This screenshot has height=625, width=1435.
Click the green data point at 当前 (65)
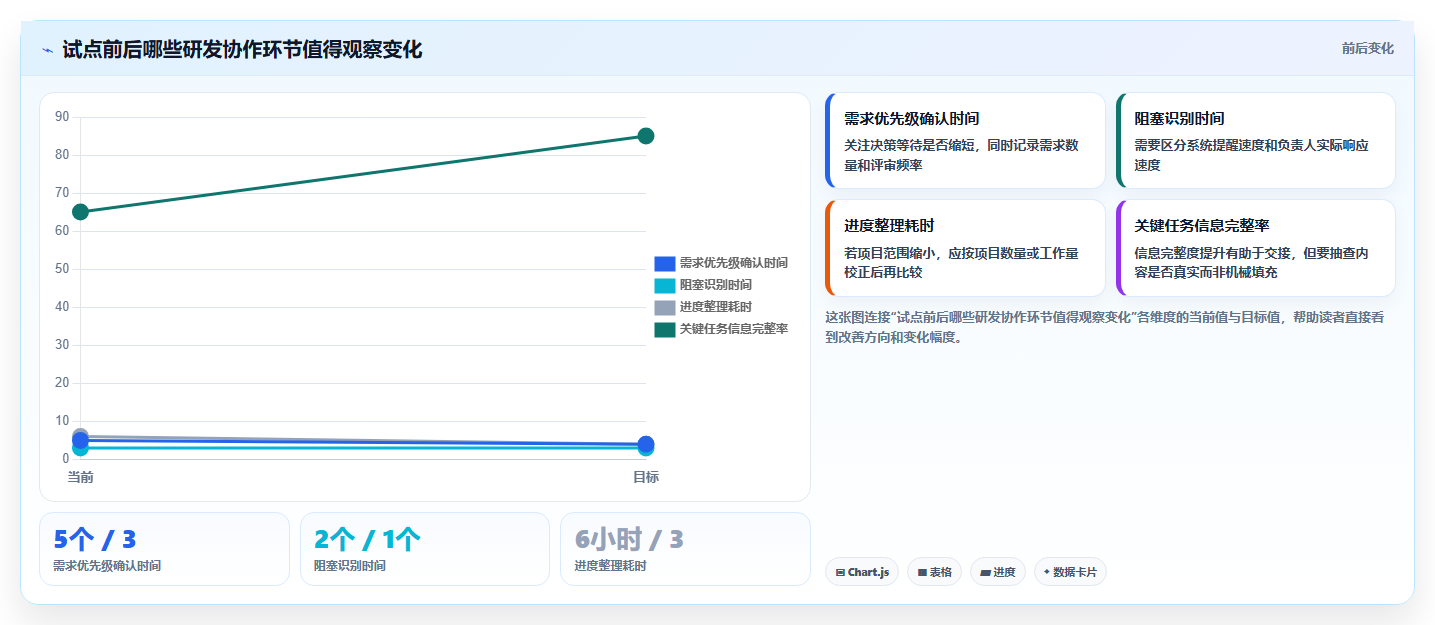click(80, 212)
